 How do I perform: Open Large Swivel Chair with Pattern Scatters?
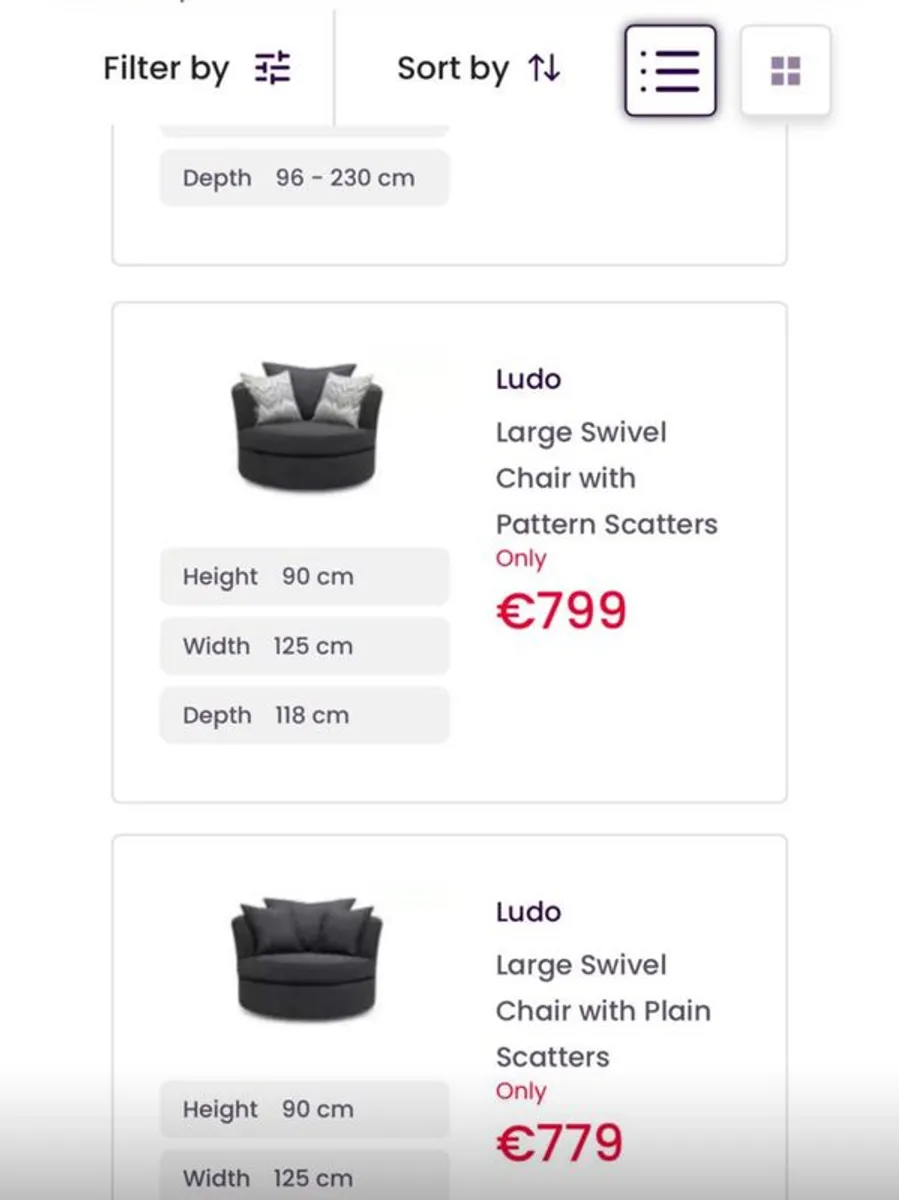point(606,478)
